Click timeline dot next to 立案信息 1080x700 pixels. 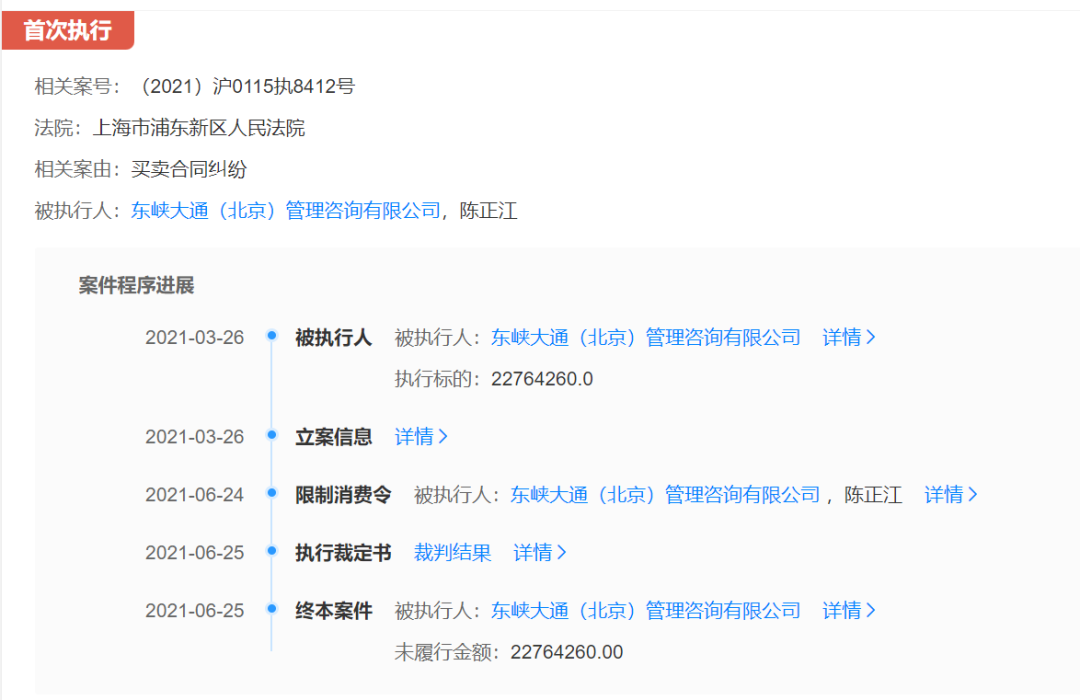(x=272, y=435)
